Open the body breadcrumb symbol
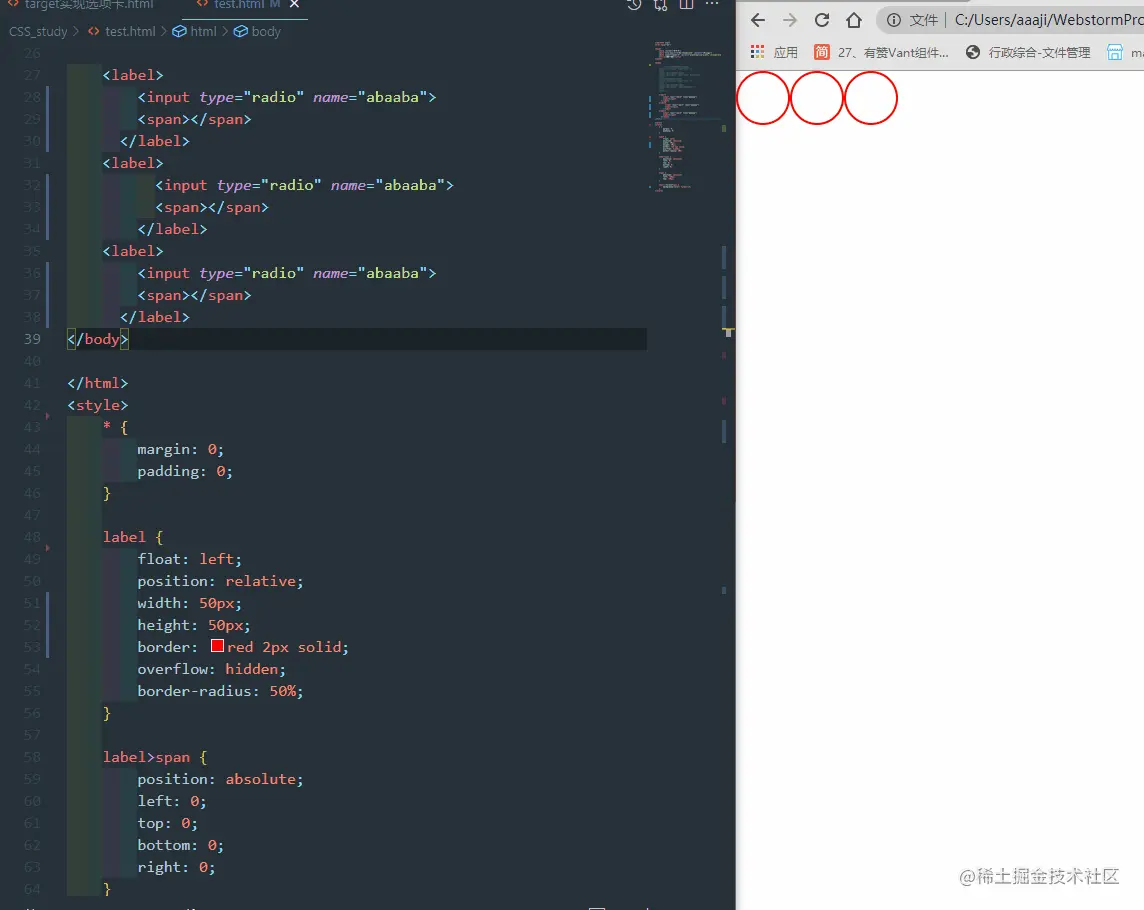 257,31
